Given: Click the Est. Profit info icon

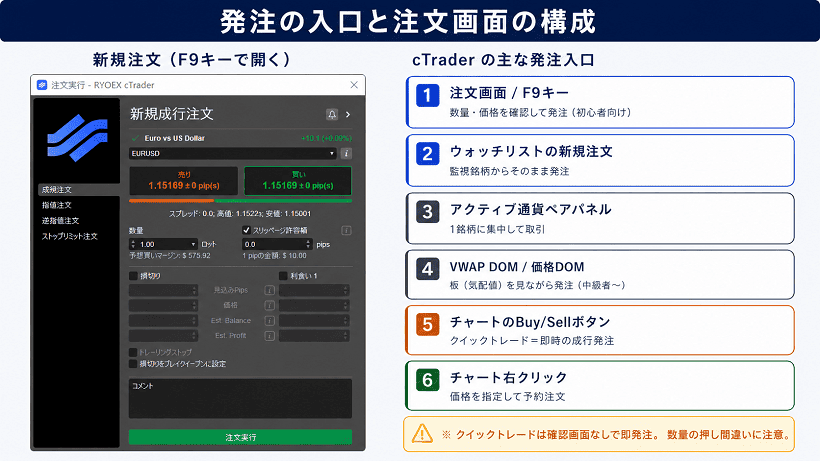Looking at the screenshot, I should (270, 336).
